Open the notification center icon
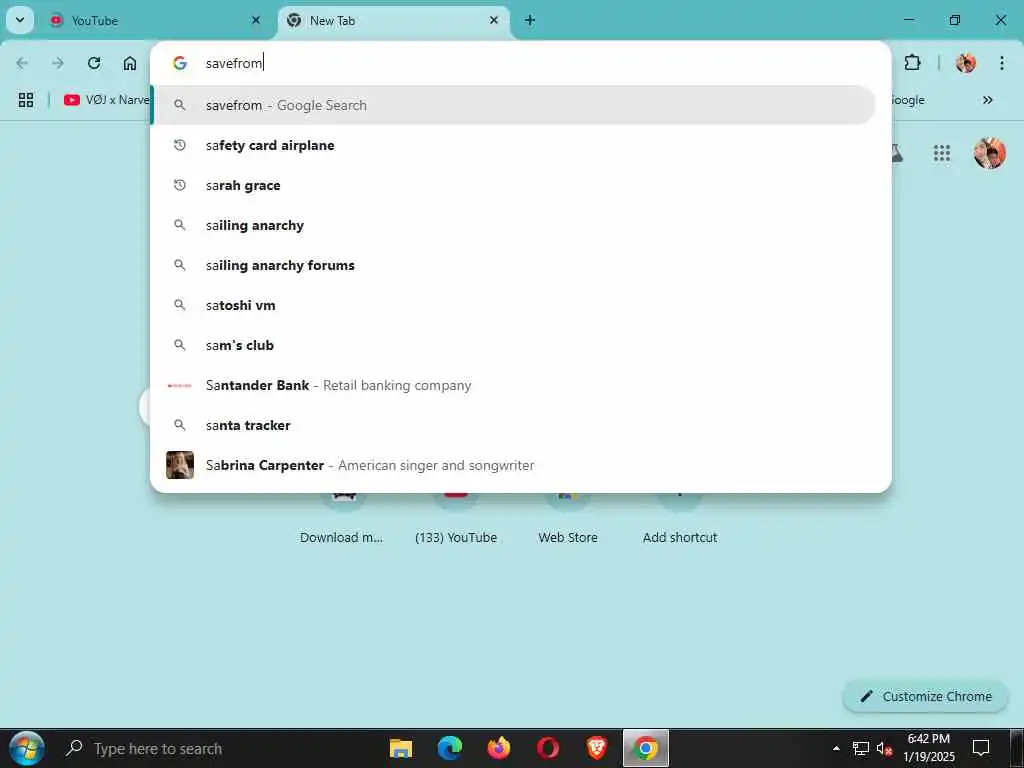 (x=981, y=748)
